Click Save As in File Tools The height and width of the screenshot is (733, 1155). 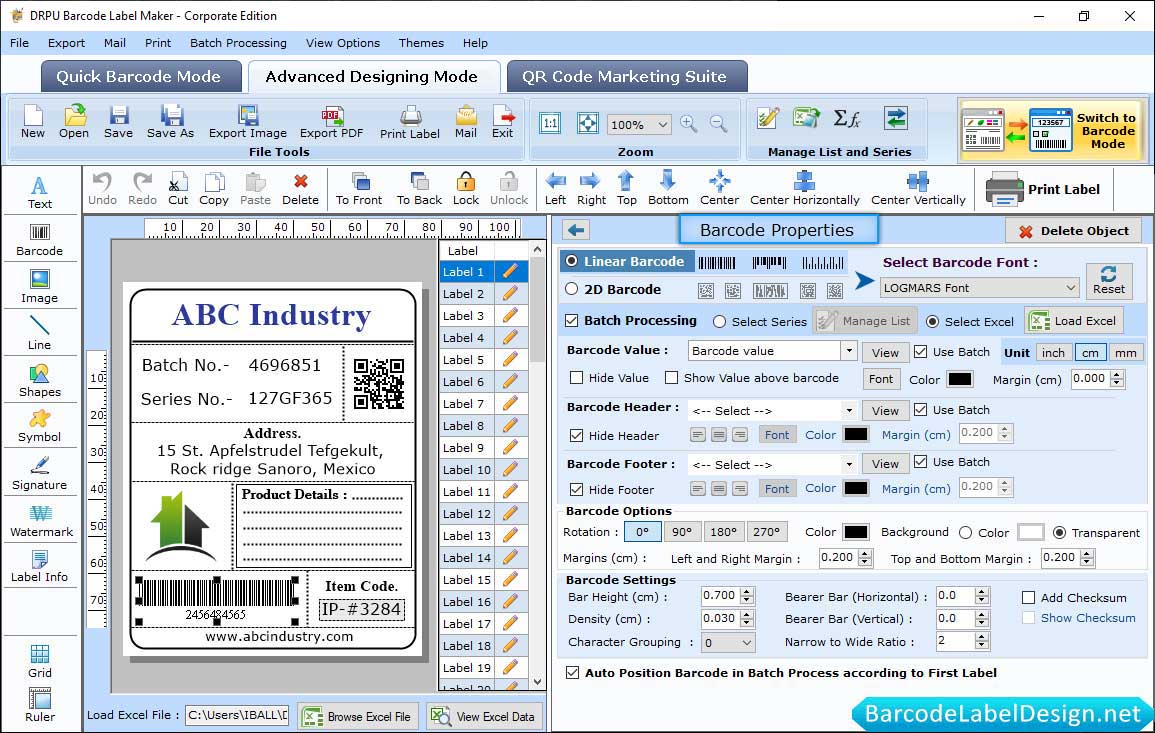coord(170,122)
